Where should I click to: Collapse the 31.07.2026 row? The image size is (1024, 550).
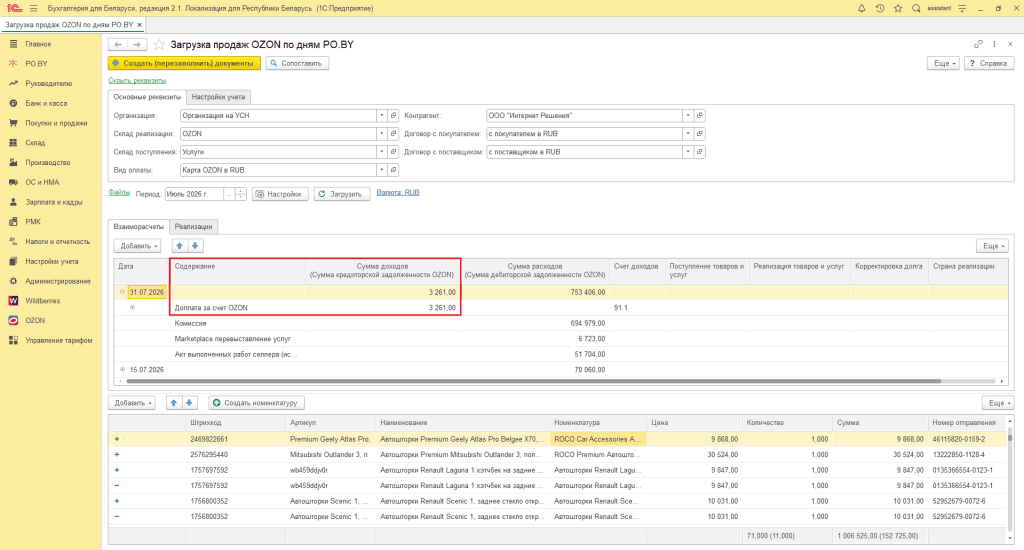click(x=122, y=292)
